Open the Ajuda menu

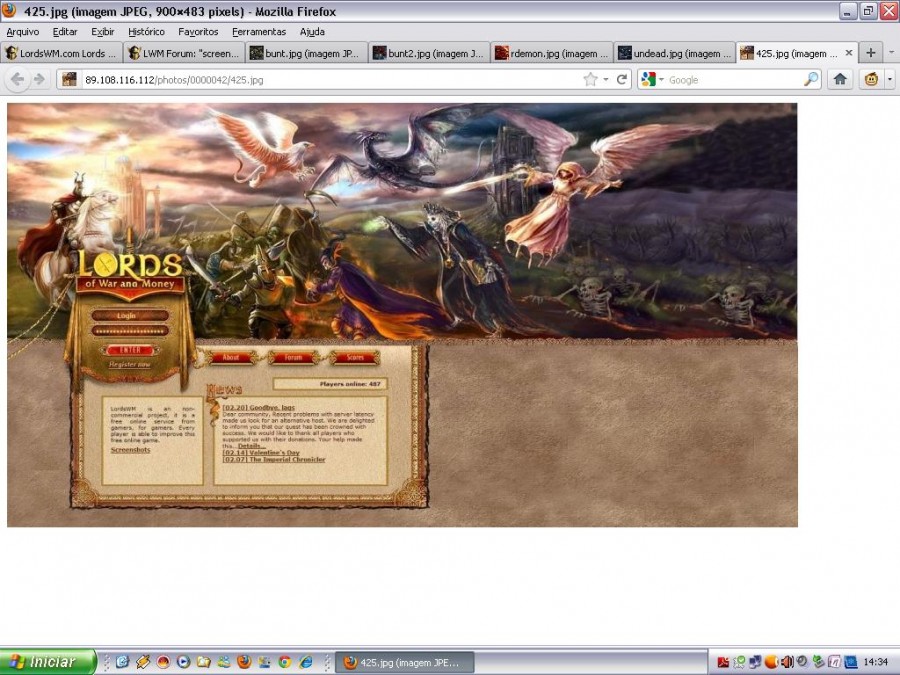pyautogui.click(x=312, y=32)
